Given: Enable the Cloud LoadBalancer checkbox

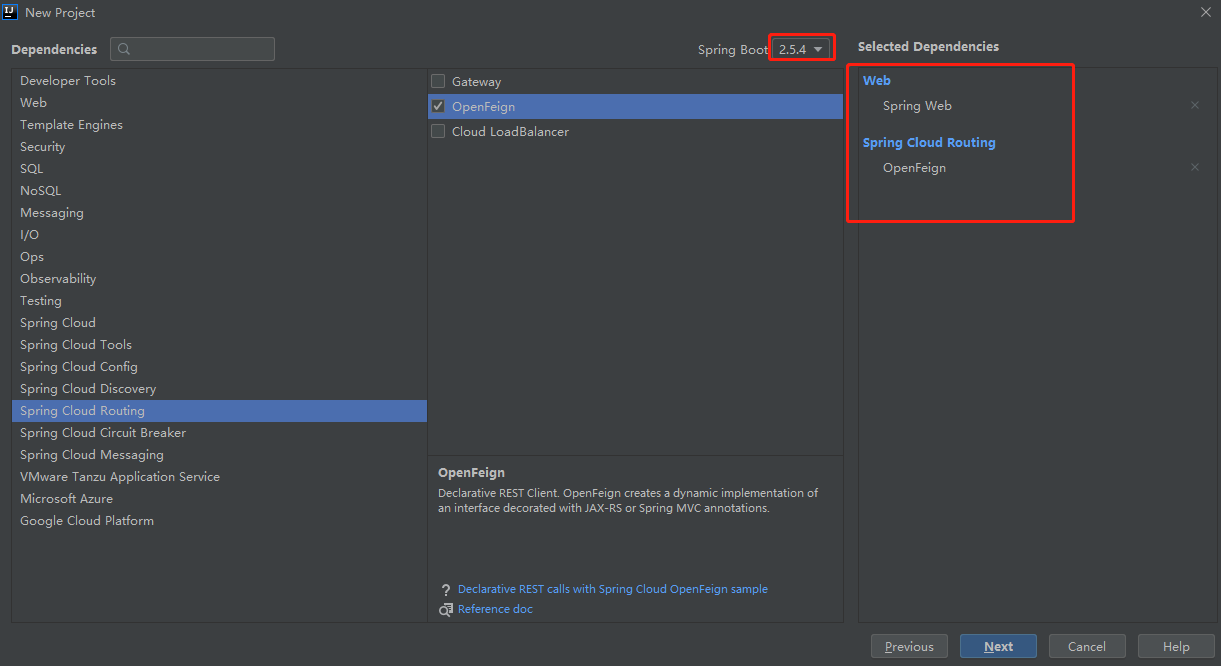Looking at the screenshot, I should point(438,131).
